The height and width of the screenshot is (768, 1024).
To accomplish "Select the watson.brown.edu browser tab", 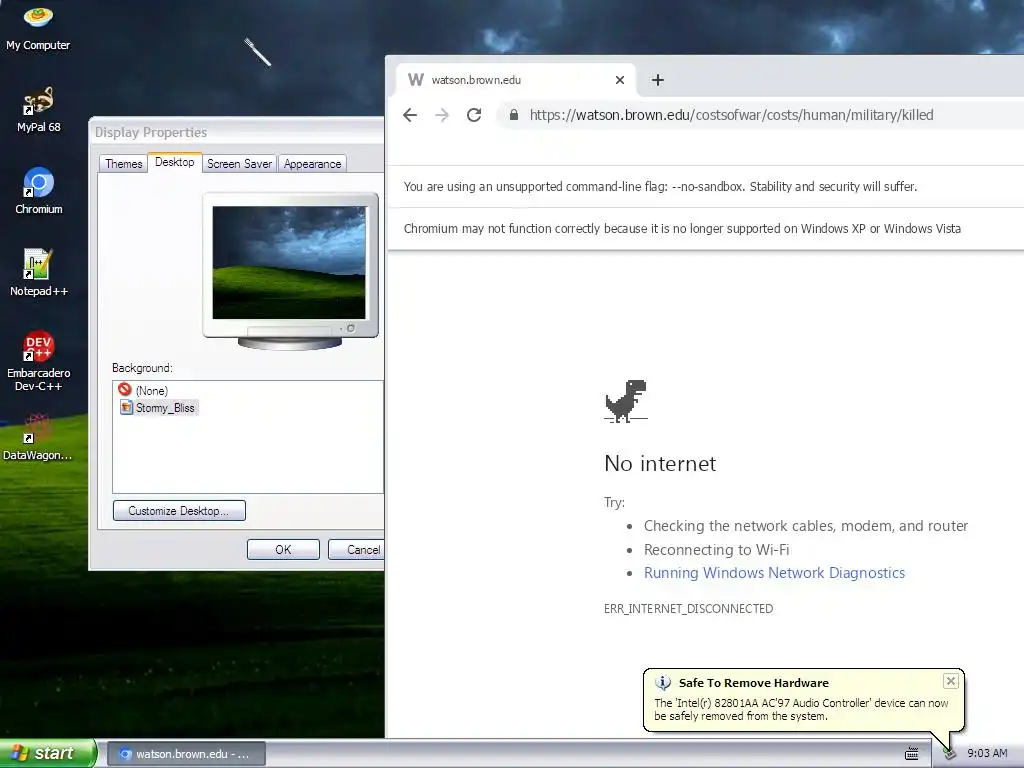I will pyautogui.click(x=516, y=80).
